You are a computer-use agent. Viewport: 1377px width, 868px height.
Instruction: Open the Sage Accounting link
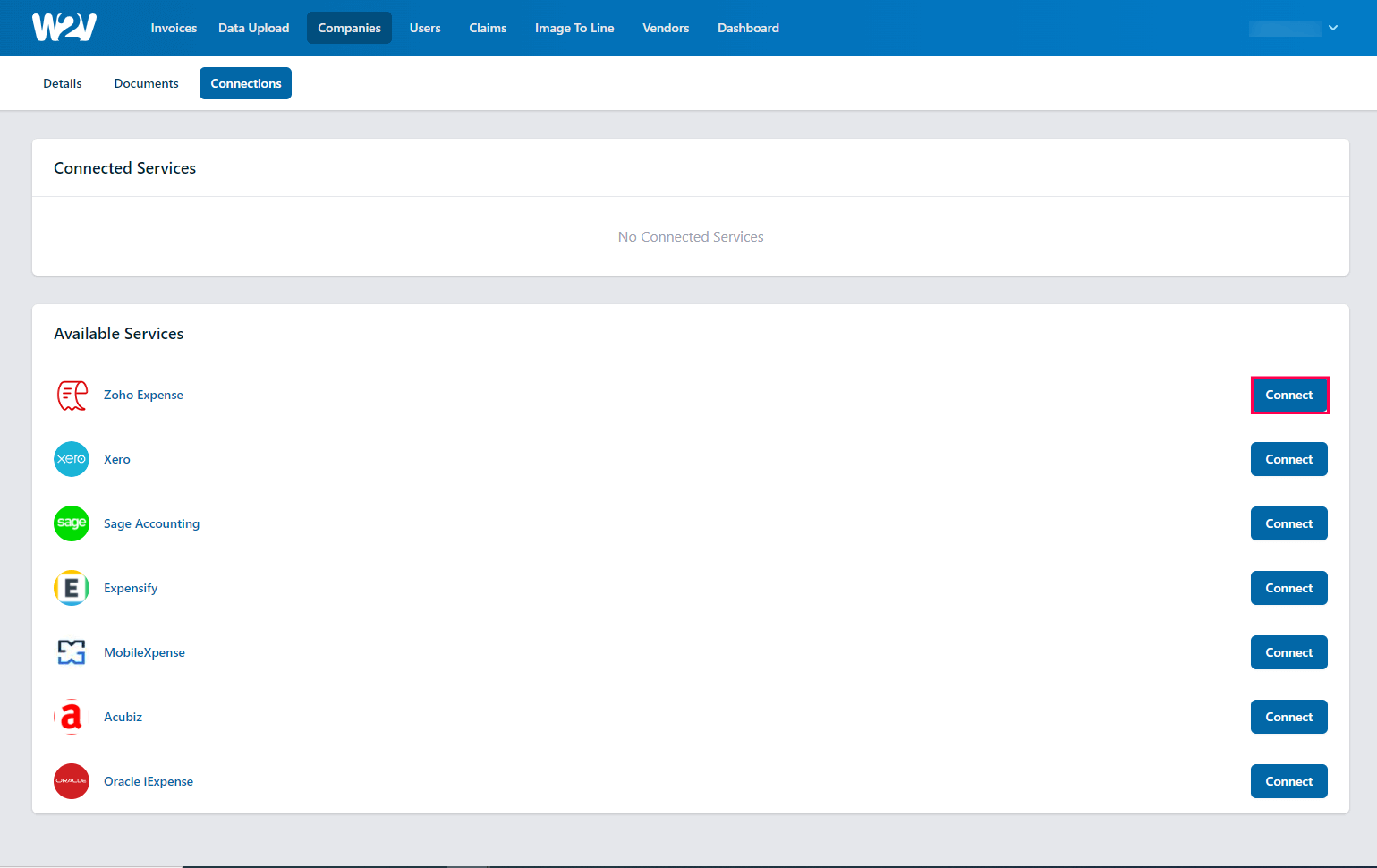[151, 523]
